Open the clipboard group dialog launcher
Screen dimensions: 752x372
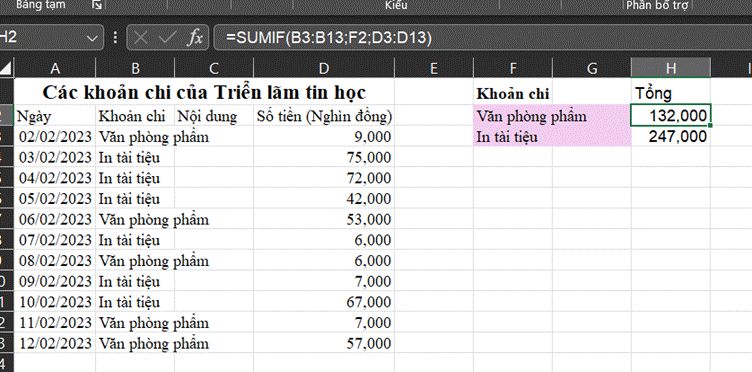point(96,5)
